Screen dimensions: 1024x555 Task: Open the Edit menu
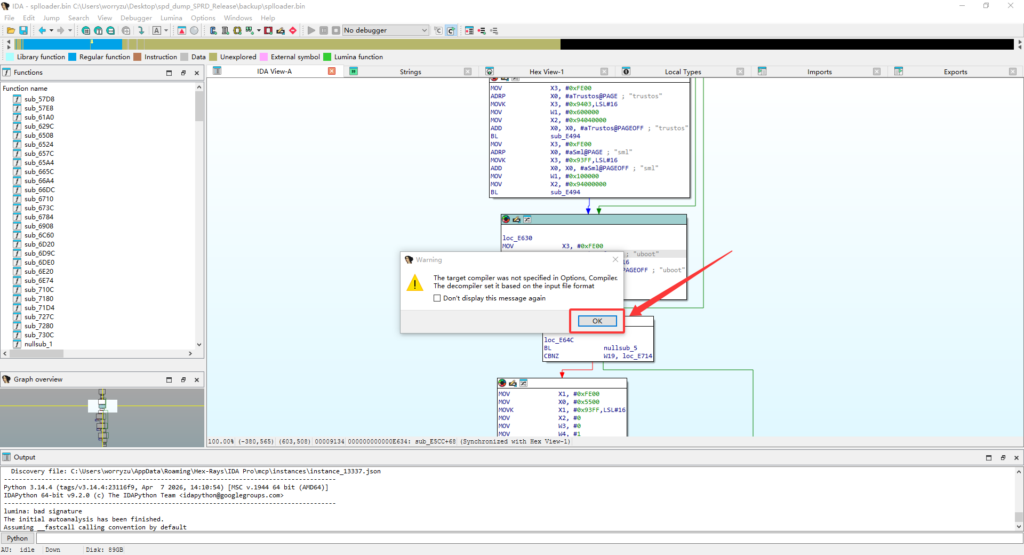click(x=29, y=18)
